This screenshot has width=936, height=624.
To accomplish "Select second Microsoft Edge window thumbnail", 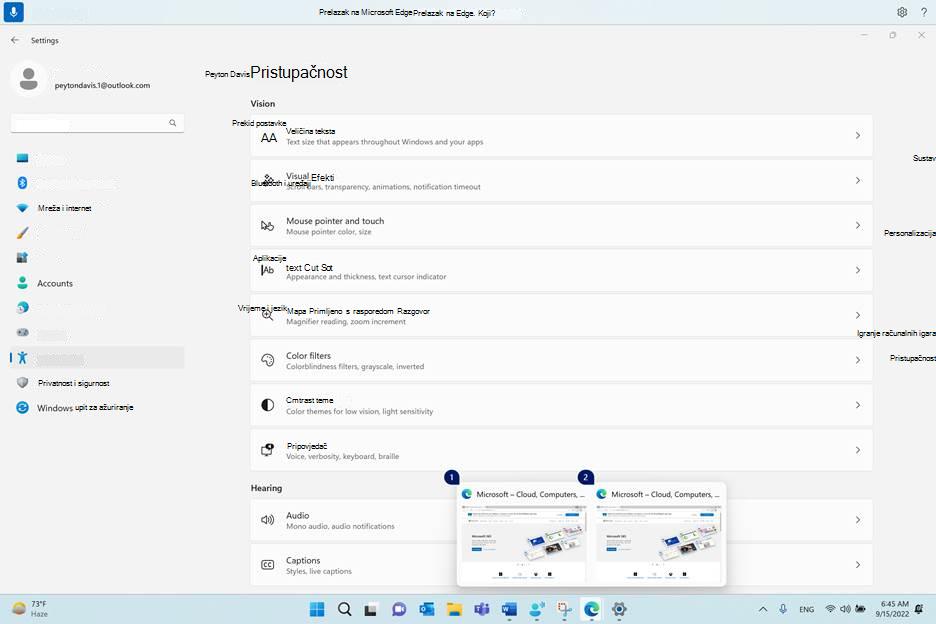I will (658, 535).
